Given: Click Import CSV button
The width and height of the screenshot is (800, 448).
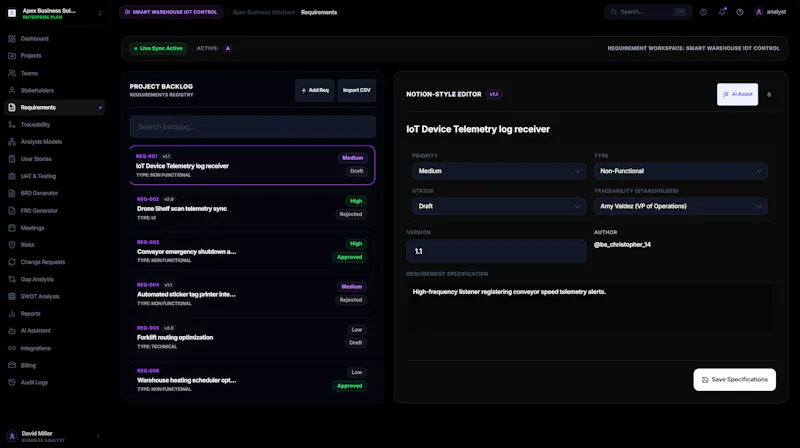Looking at the screenshot, I should [357, 90].
